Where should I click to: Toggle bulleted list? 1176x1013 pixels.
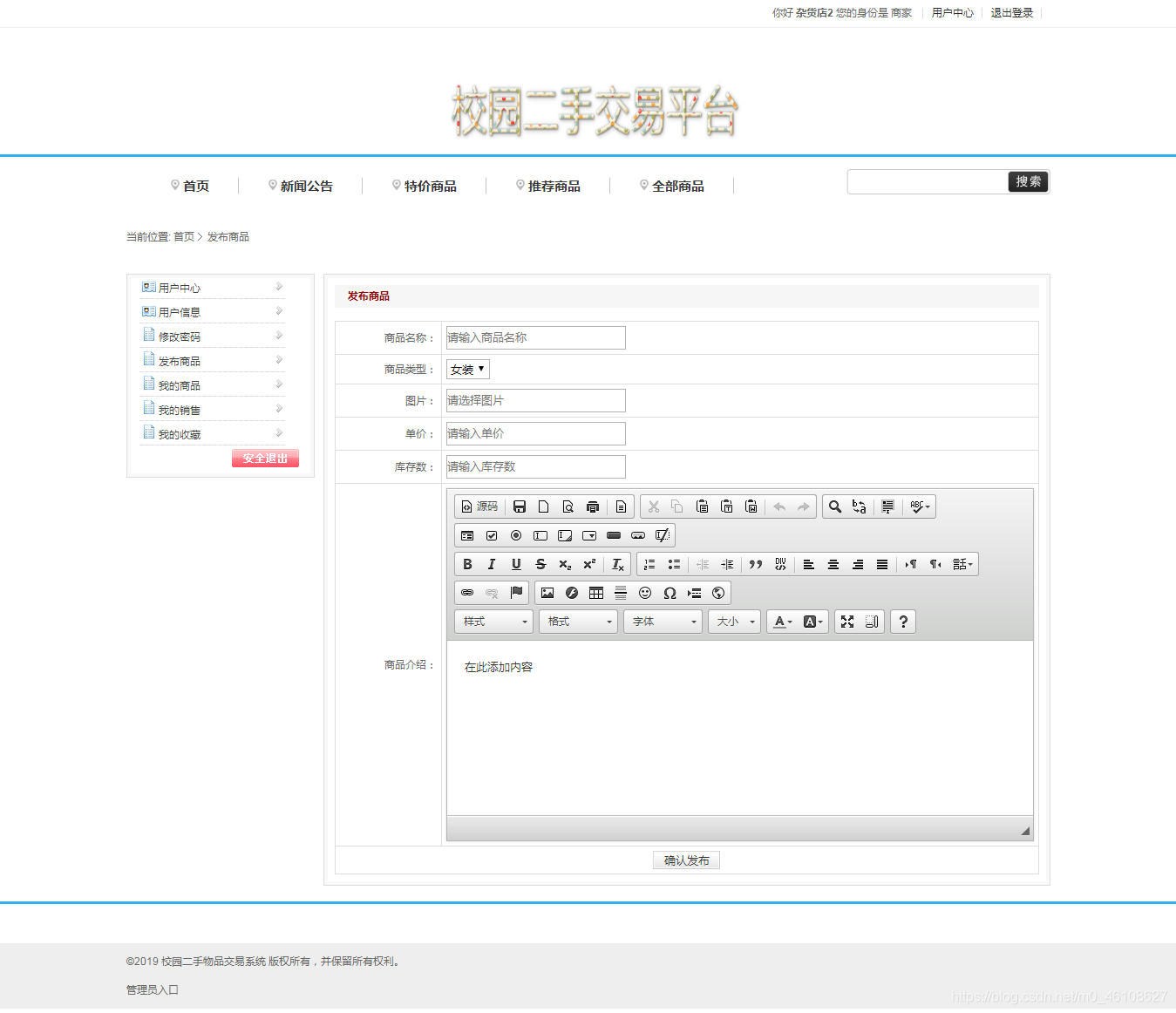(x=674, y=564)
